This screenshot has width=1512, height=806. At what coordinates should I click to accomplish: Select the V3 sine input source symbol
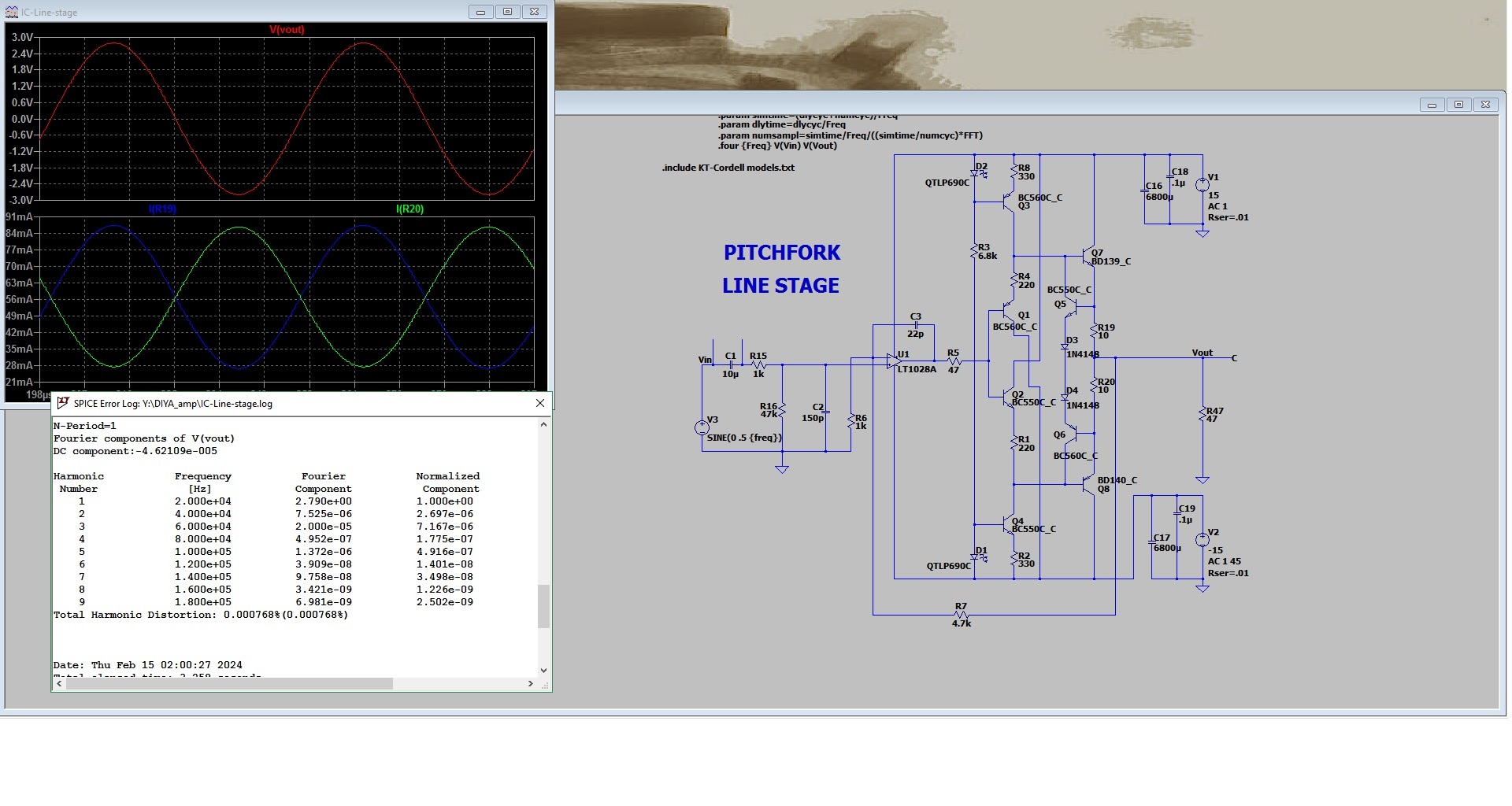pos(702,427)
